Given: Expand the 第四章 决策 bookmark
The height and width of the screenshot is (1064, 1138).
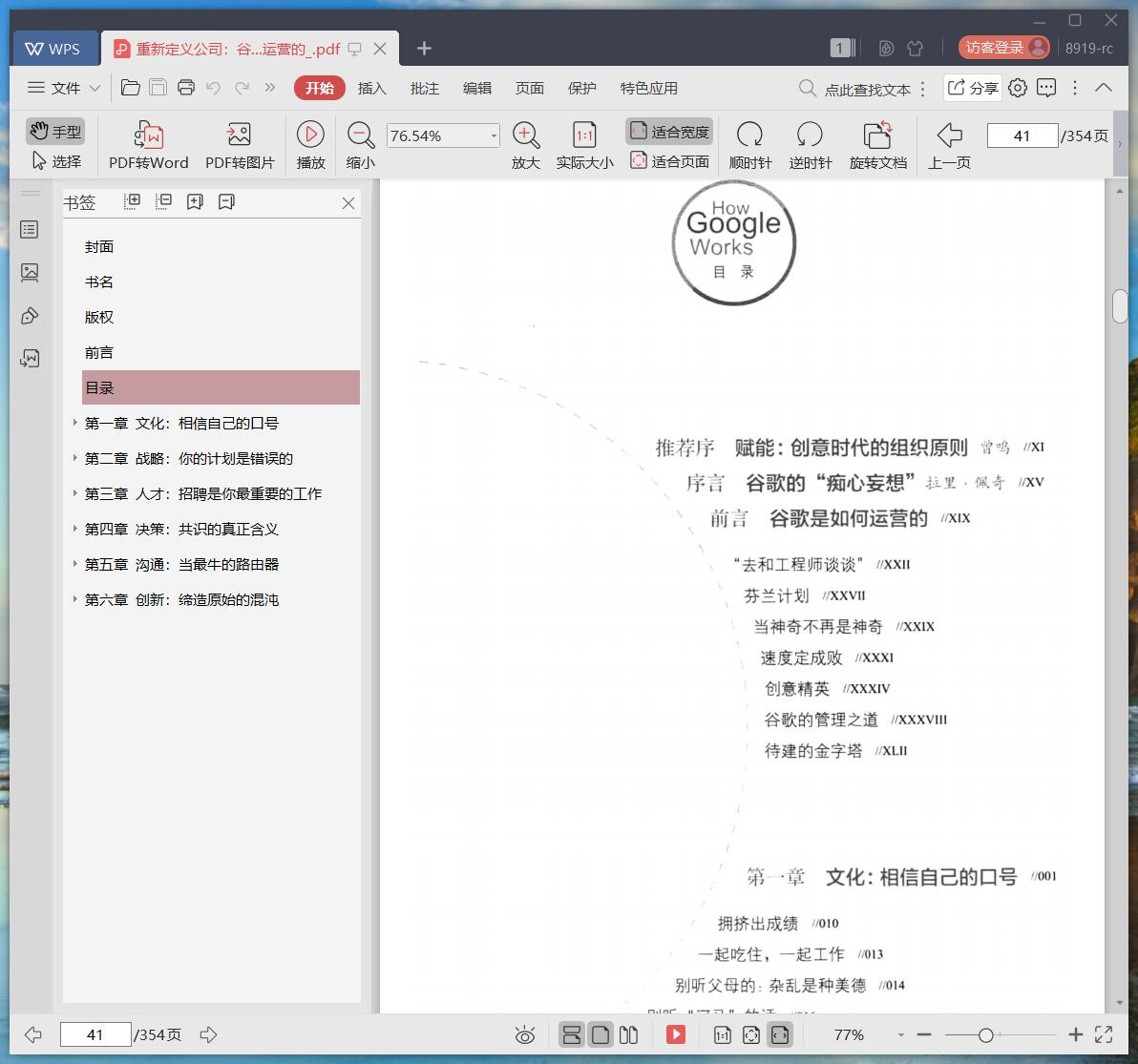Looking at the screenshot, I should coord(74,528).
